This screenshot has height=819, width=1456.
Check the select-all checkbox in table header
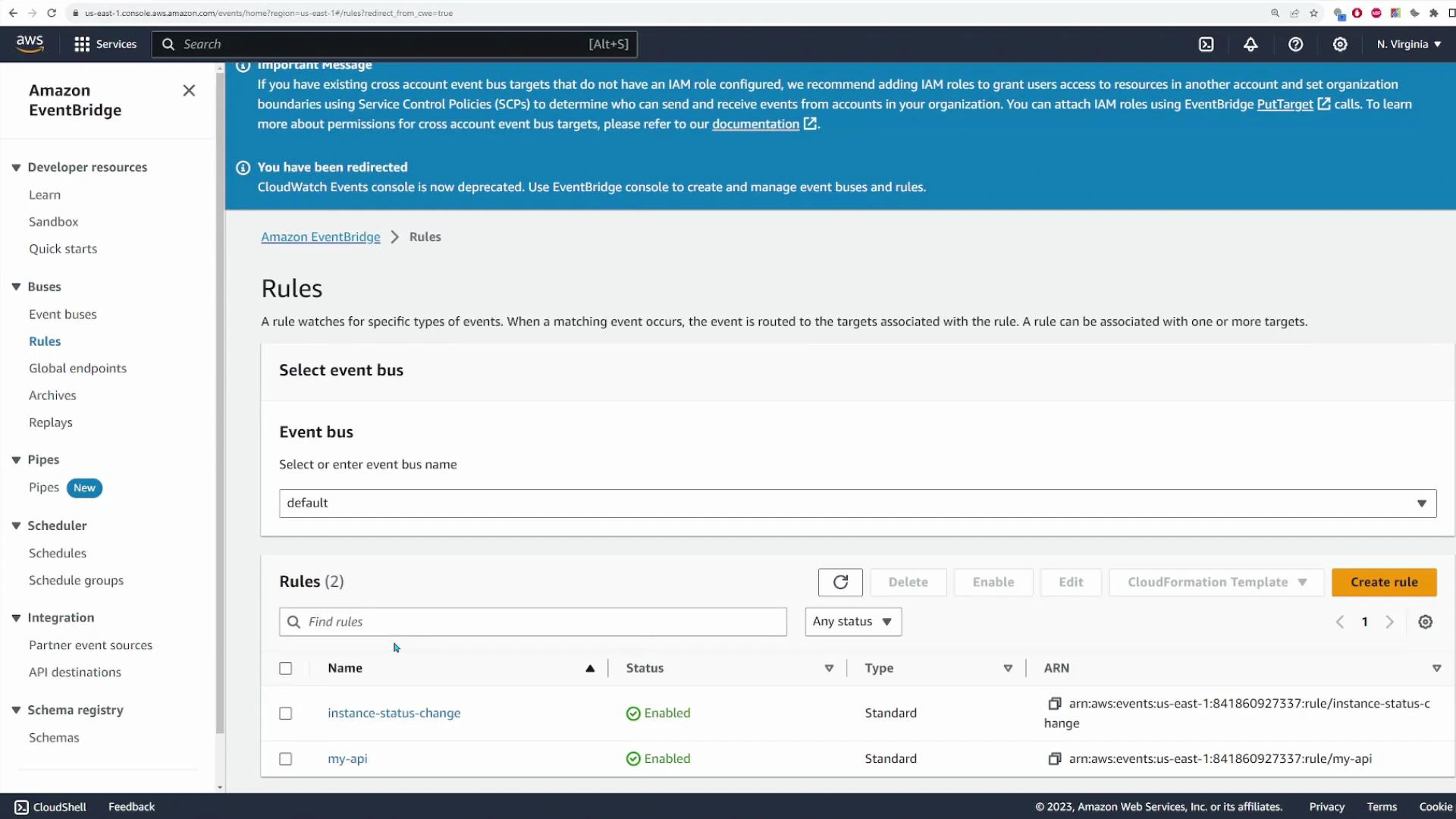285,668
